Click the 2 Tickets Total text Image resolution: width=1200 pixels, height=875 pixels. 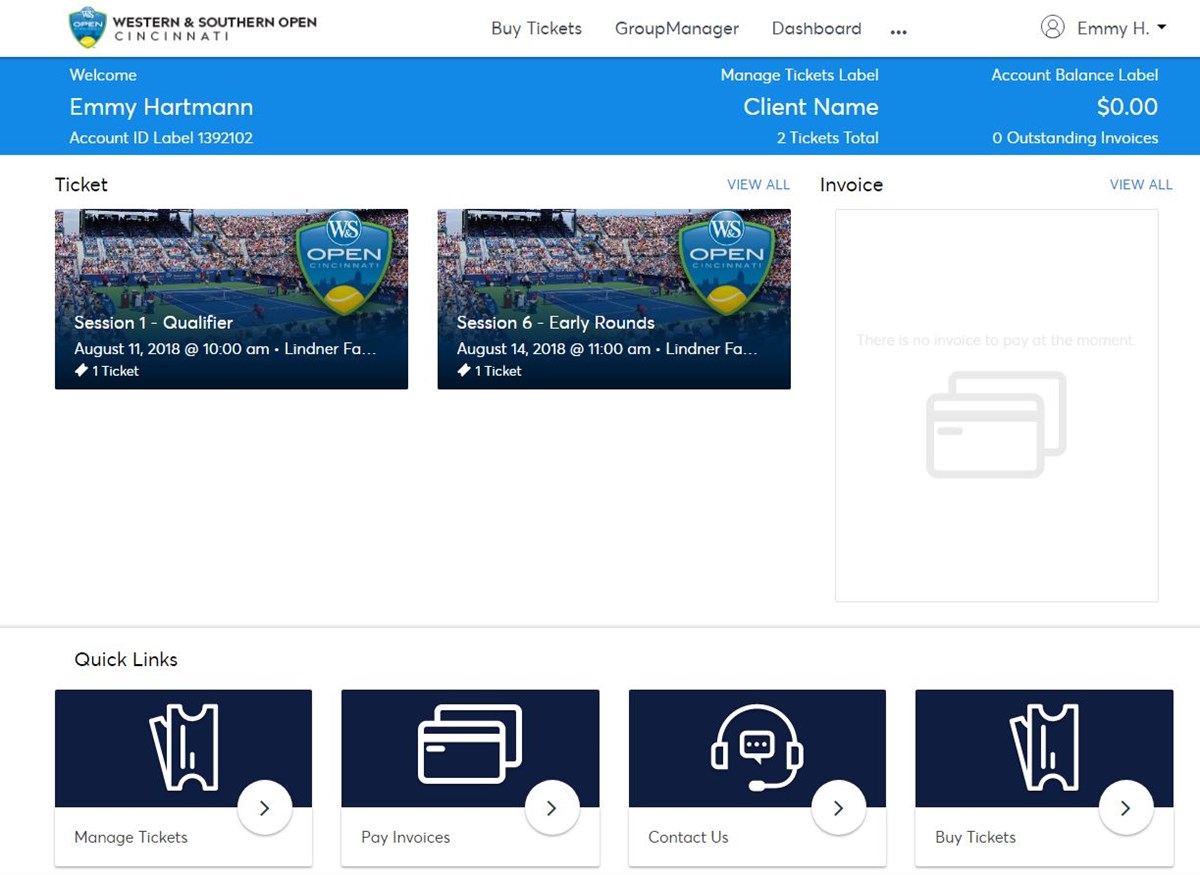(x=828, y=138)
